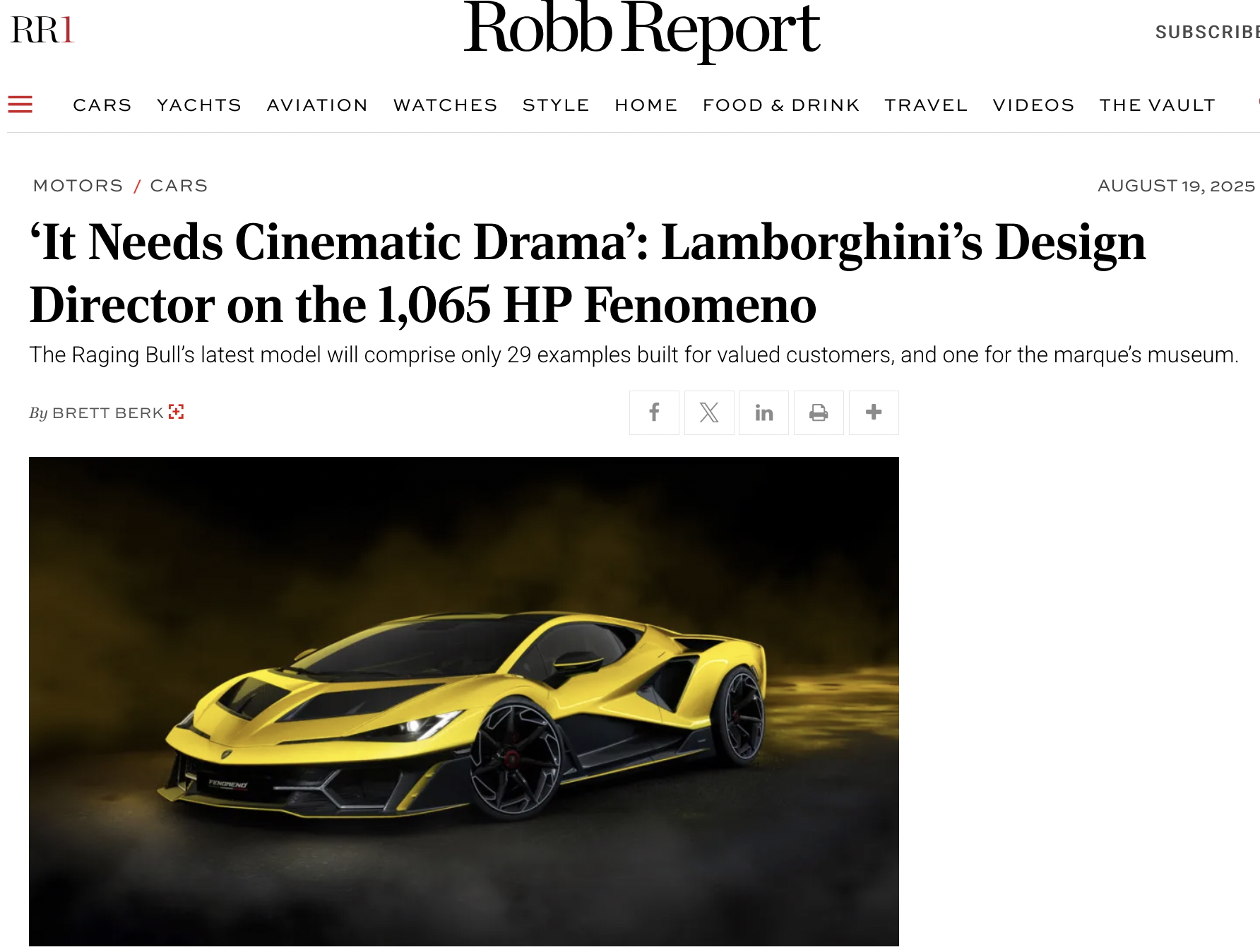Click the Cars breadcrumb link

click(x=179, y=186)
